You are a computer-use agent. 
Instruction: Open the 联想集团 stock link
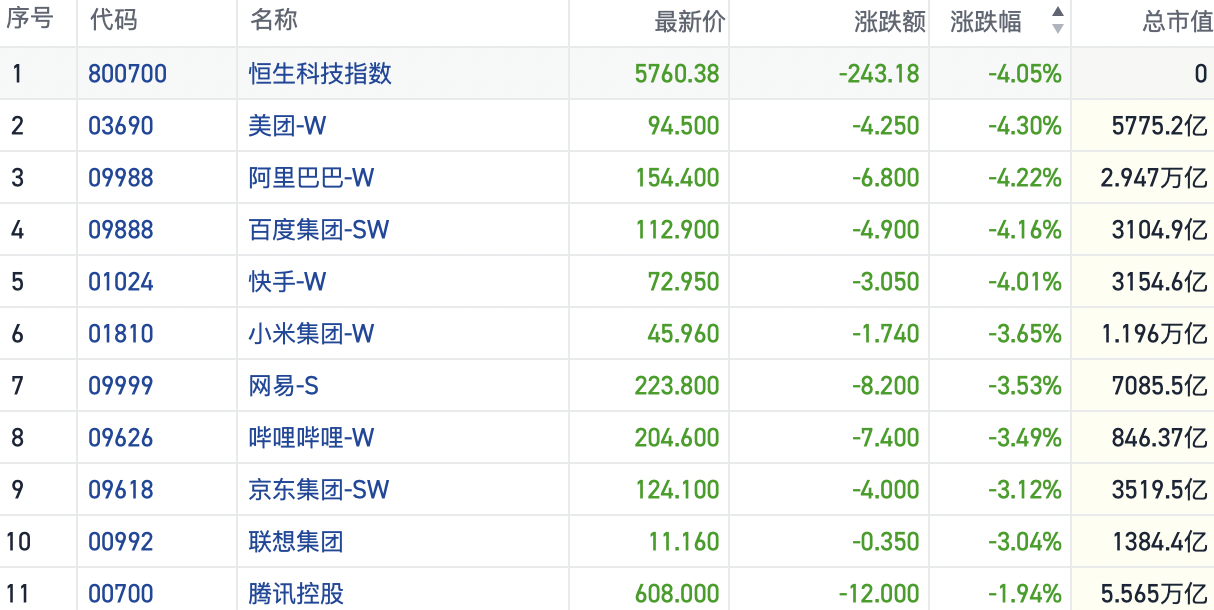coord(296,542)
